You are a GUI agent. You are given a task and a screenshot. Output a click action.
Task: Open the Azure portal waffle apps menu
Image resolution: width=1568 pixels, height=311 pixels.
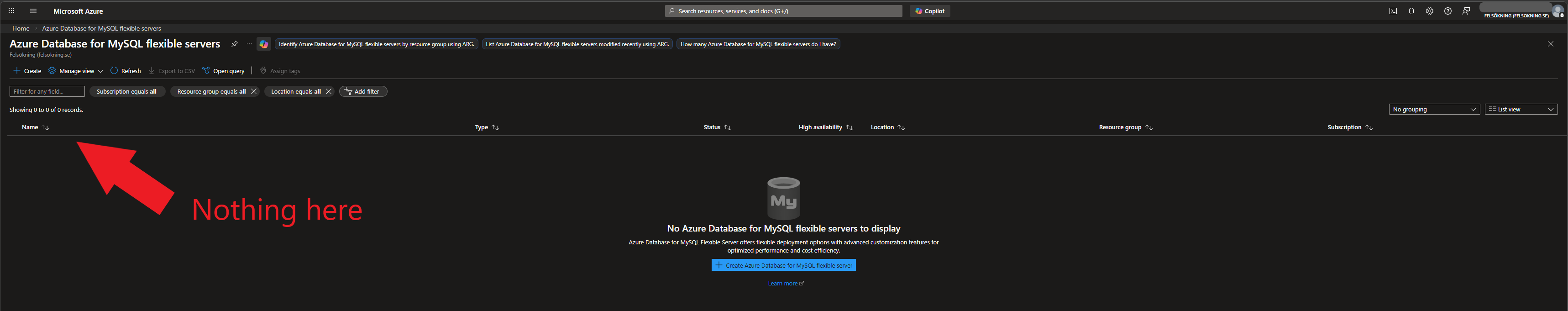(11, 11)
